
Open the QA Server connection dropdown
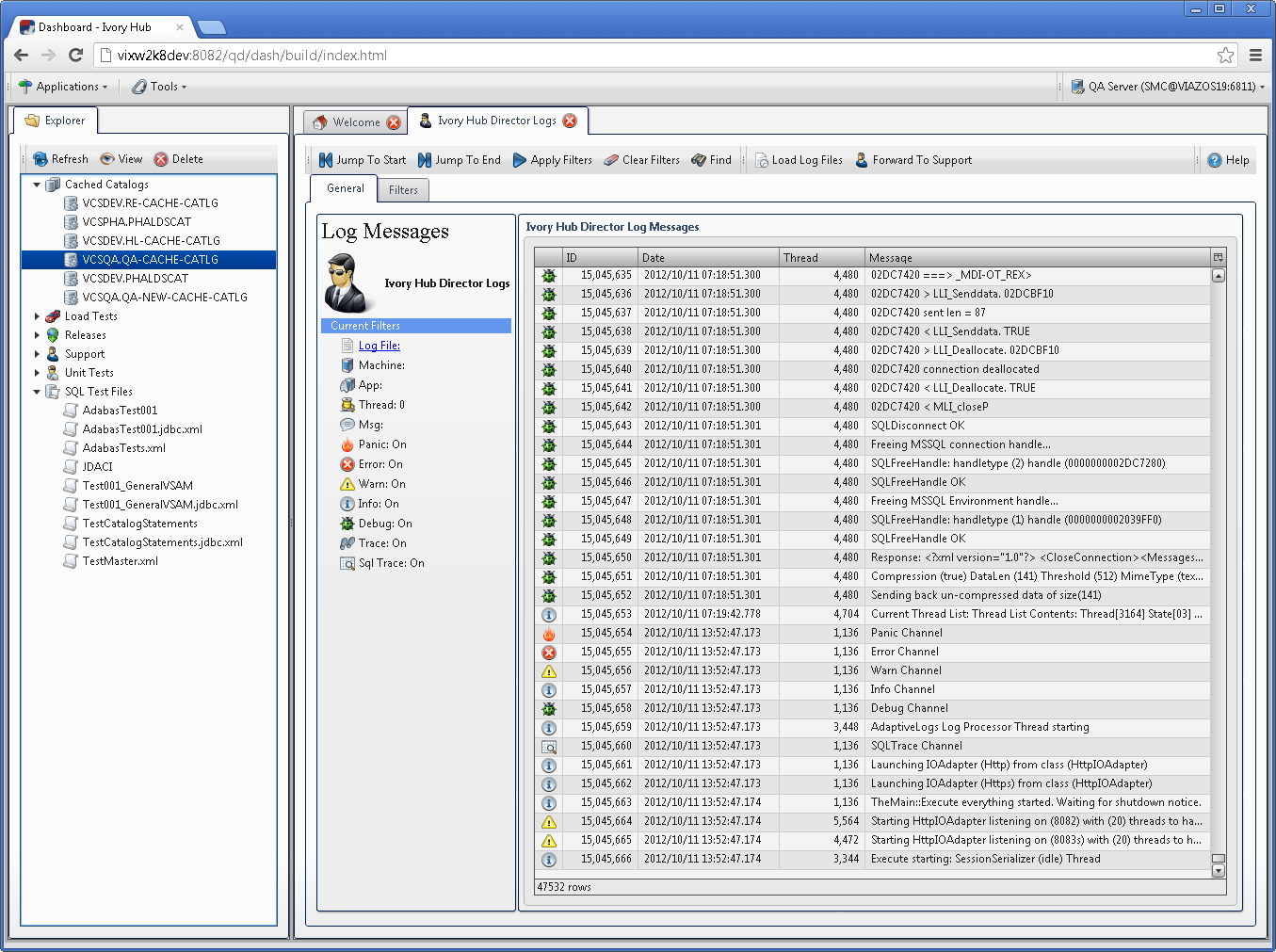click(1168, 87)
